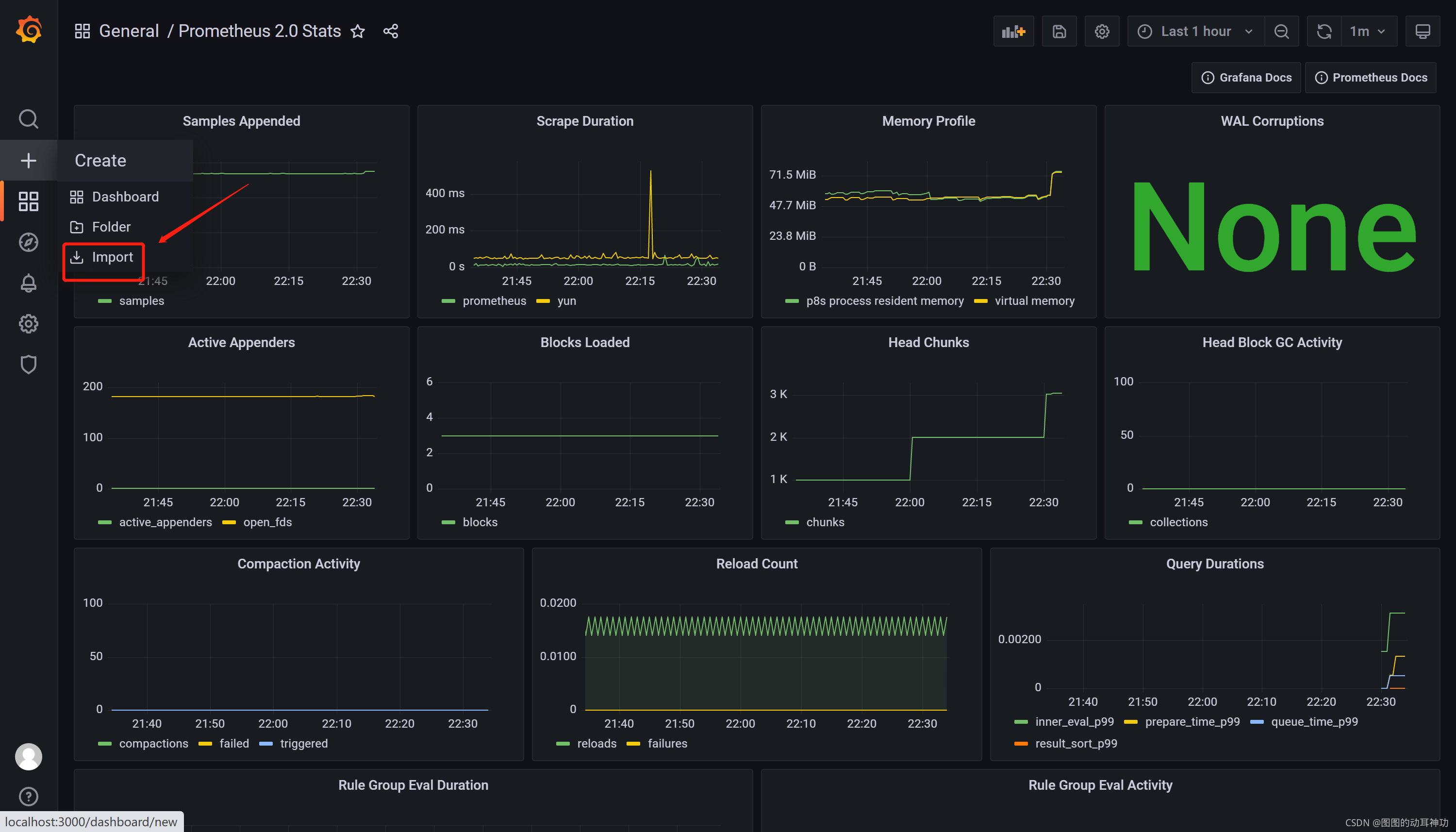Open Samples Appended panel title menu

tap(241, 121)
